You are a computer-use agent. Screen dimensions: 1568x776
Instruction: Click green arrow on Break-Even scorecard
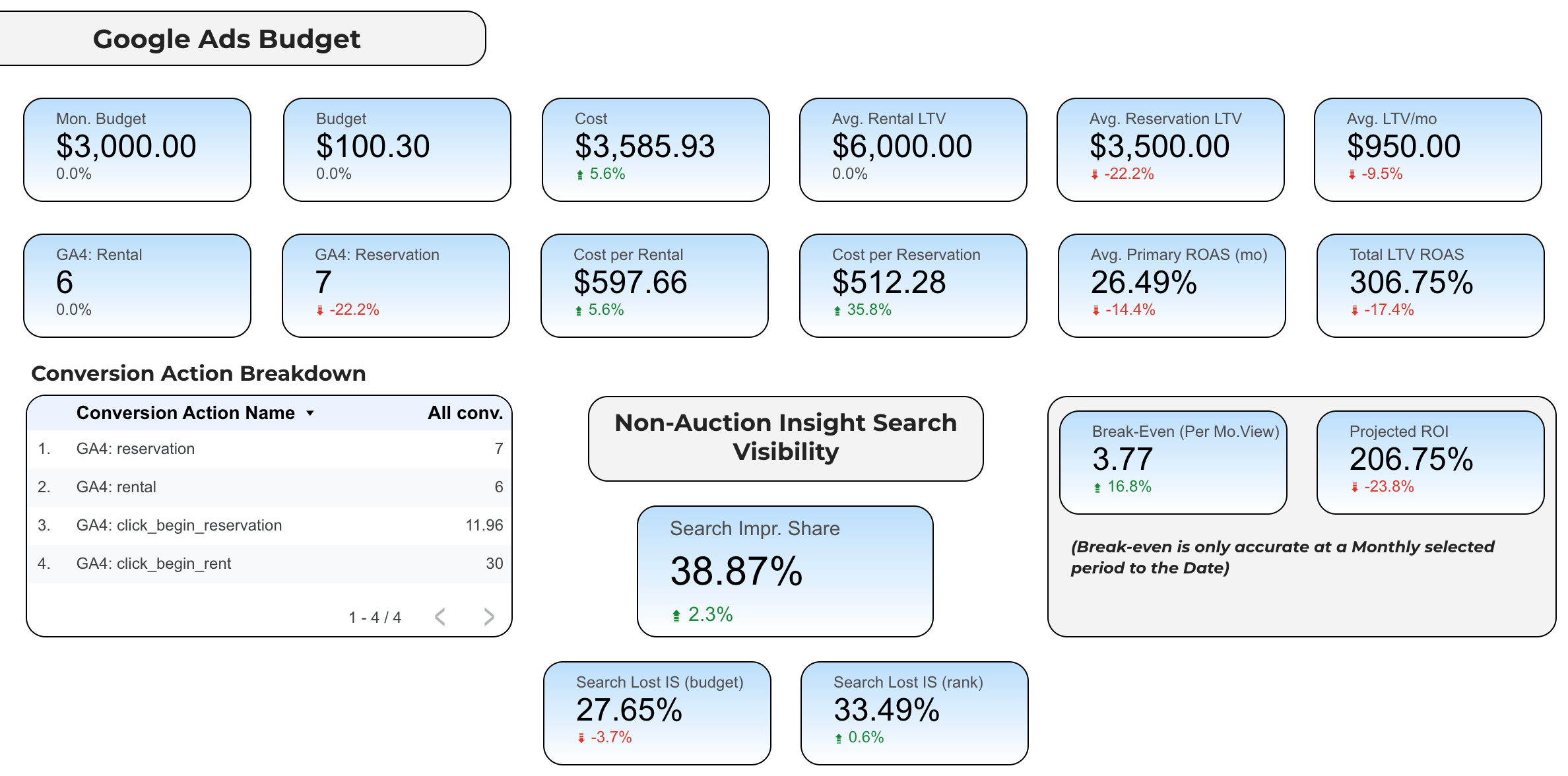1097,488
